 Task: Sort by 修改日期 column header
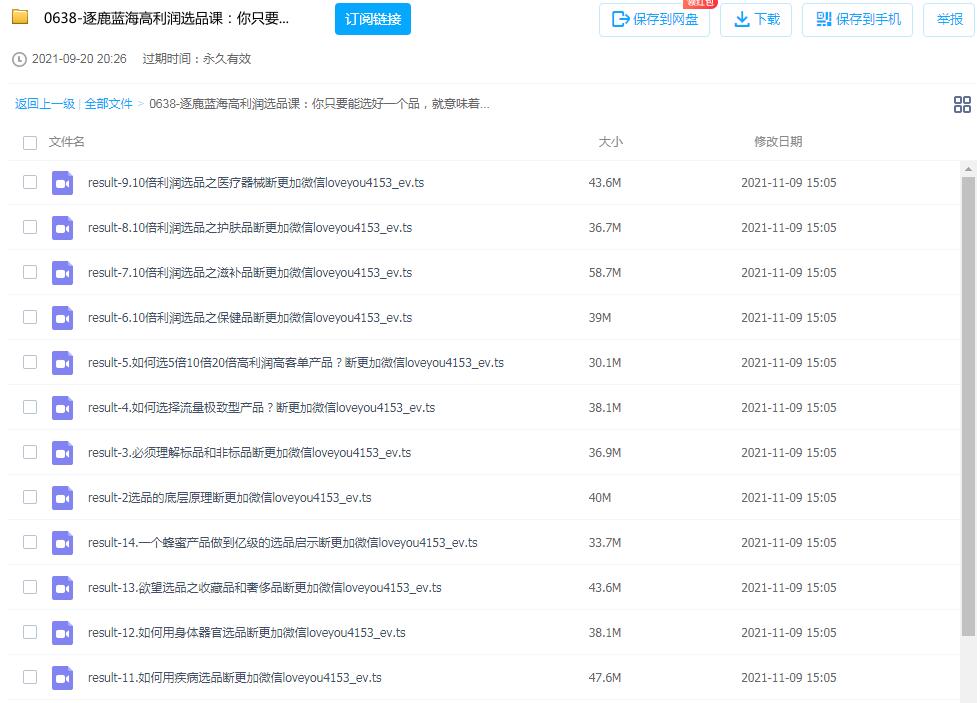tap(778, 142)
